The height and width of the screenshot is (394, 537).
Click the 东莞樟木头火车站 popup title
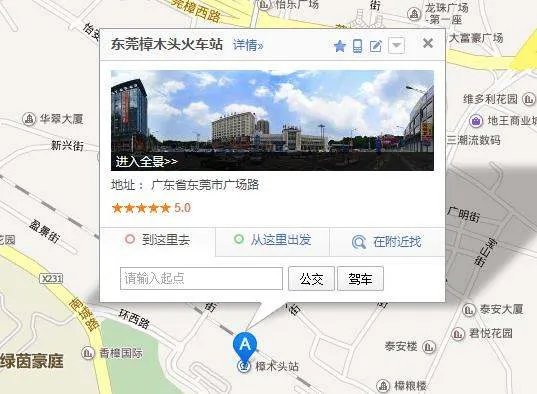(167, 45)
